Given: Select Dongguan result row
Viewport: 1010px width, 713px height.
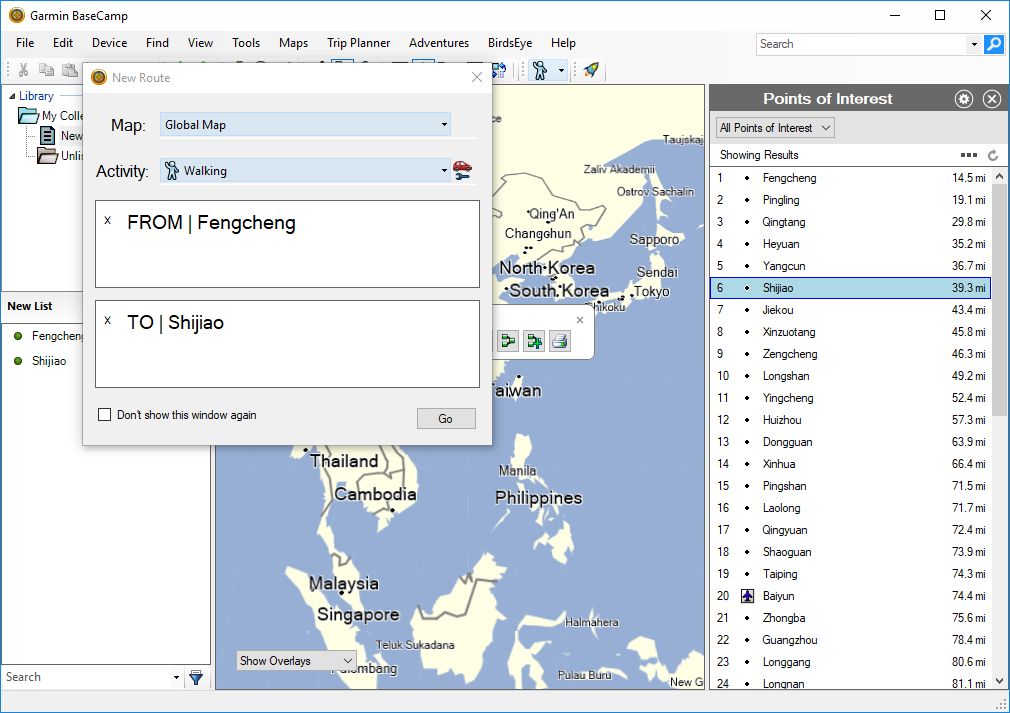Looking at the screenshot, I should (x=850, y=442).
